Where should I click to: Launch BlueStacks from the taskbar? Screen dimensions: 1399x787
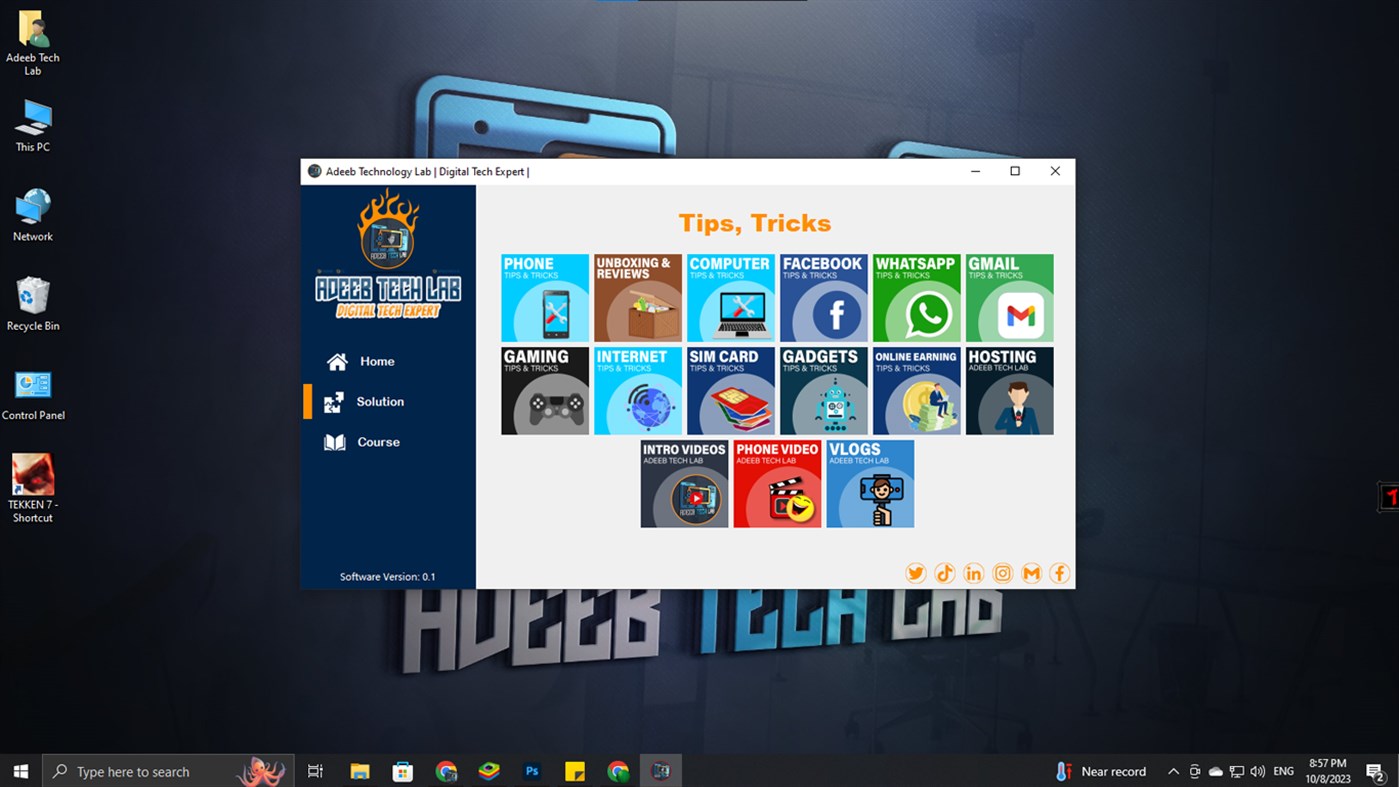pyautogui.click(x=488, y=771)
